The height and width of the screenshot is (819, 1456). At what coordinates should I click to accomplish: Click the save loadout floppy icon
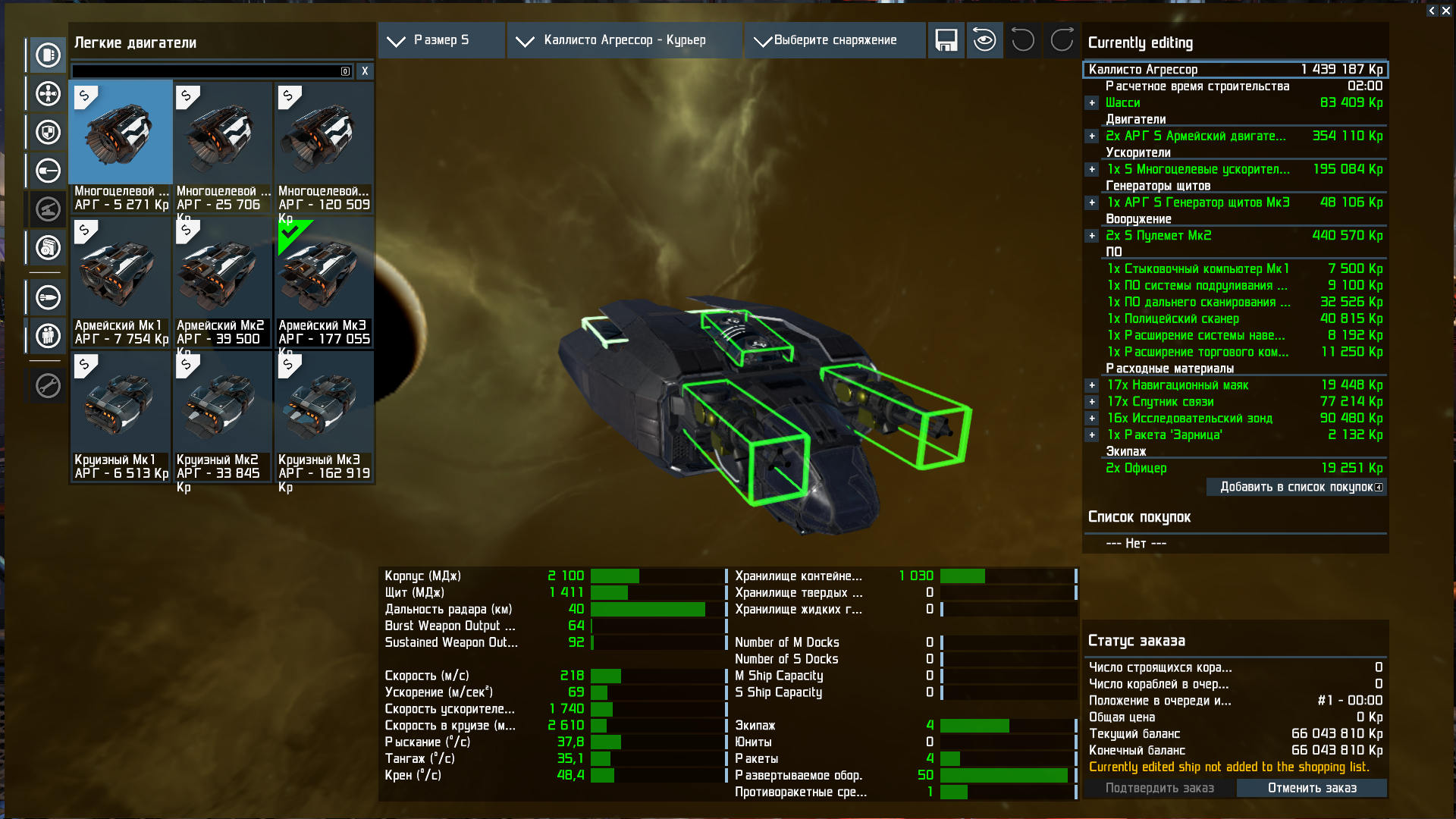click(x=946, y=40)
